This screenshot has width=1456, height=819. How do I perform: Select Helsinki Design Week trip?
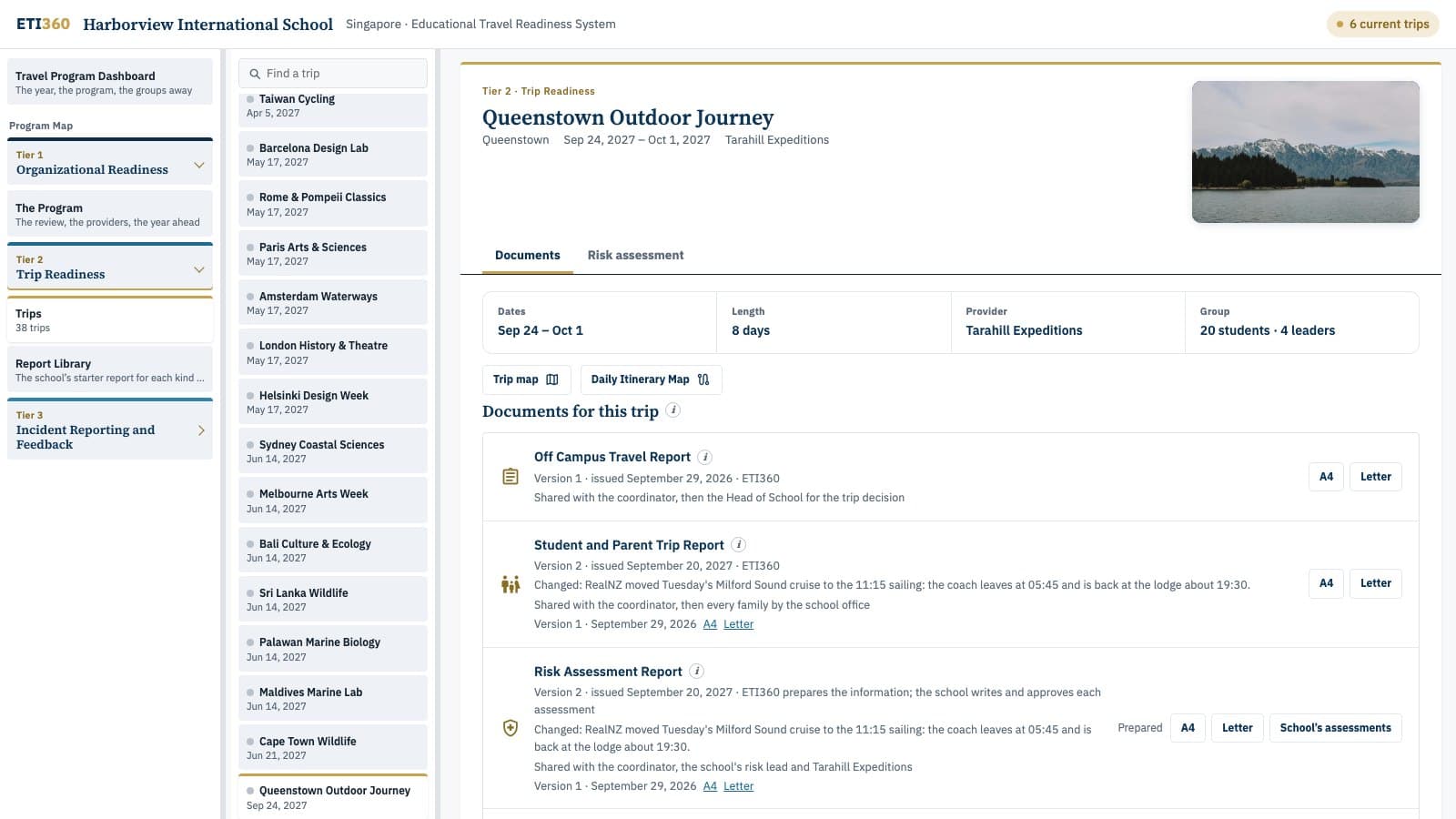click(333, 402)
